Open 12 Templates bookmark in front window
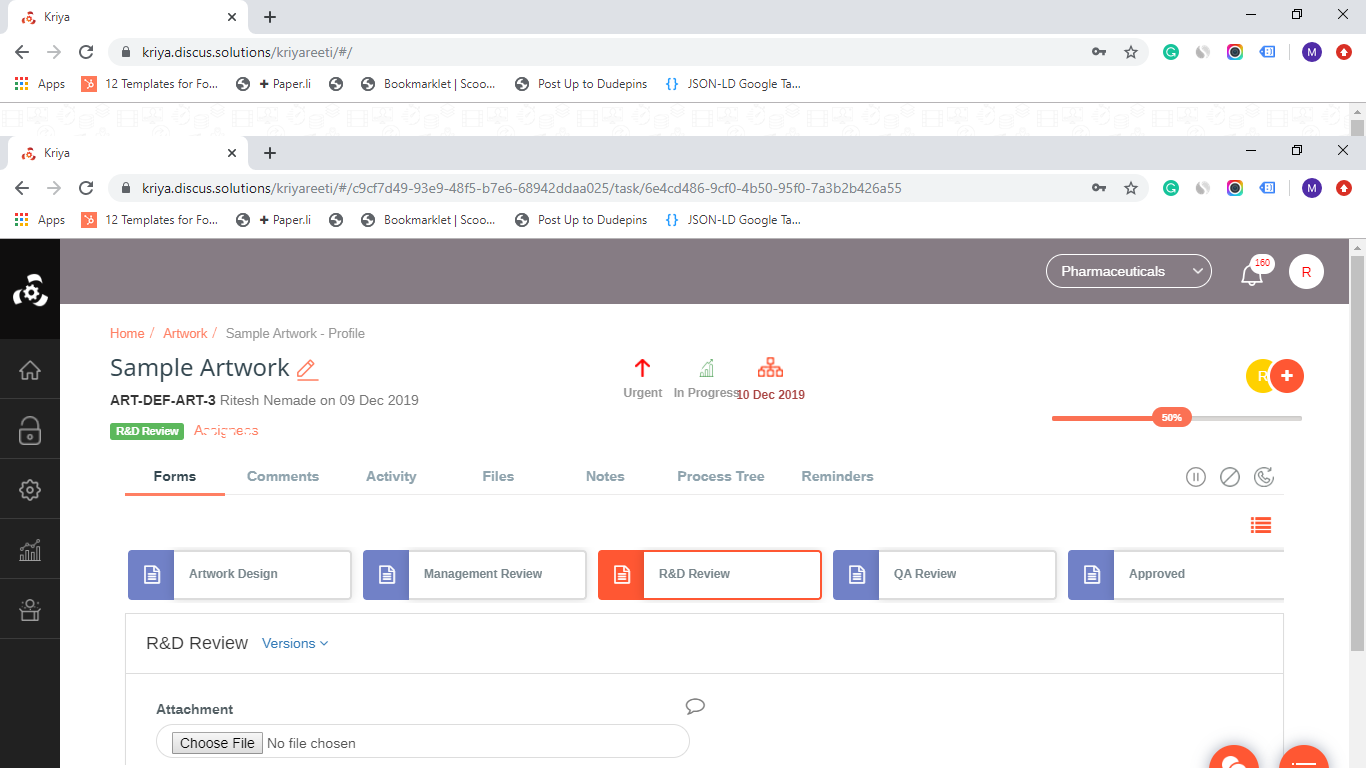 (x=150, y=220)
